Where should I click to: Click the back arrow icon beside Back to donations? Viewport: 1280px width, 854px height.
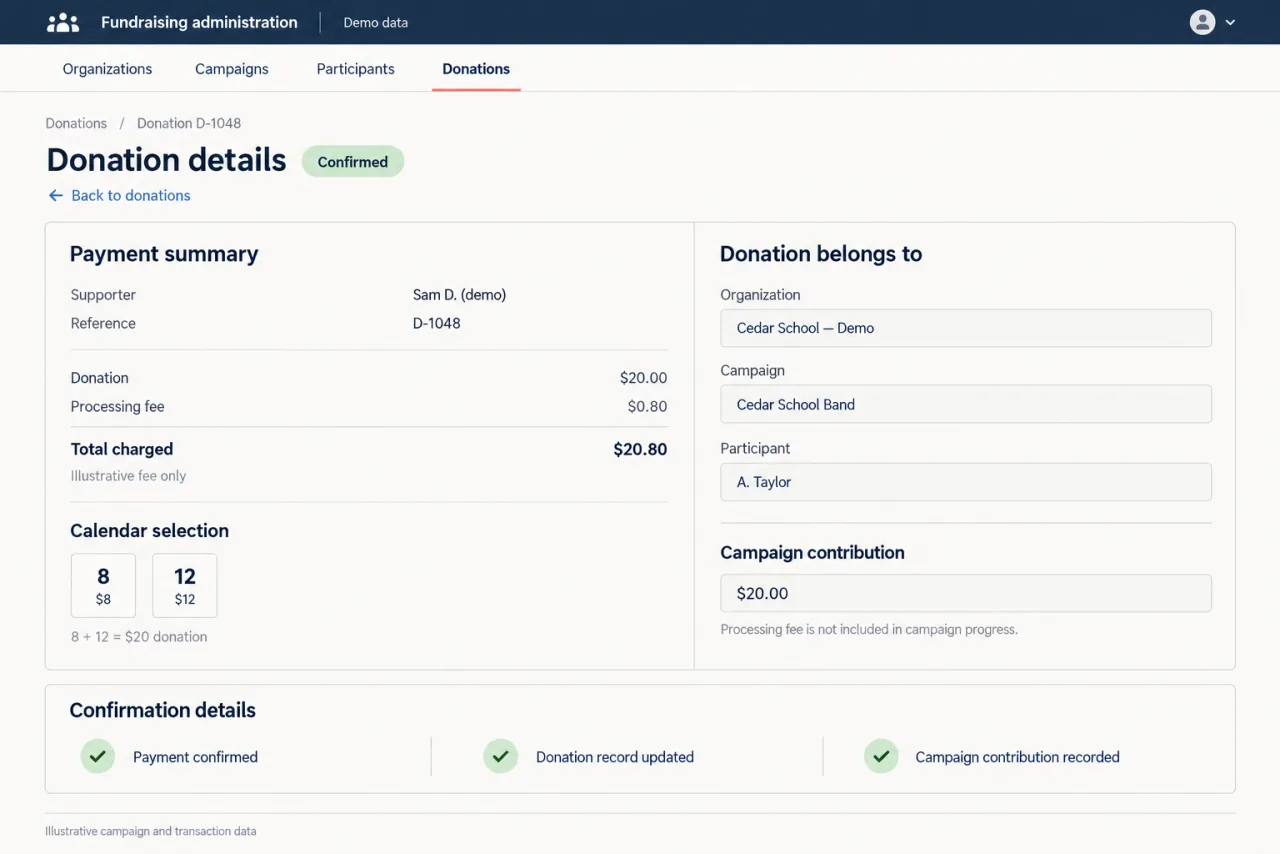pos(56,195)
